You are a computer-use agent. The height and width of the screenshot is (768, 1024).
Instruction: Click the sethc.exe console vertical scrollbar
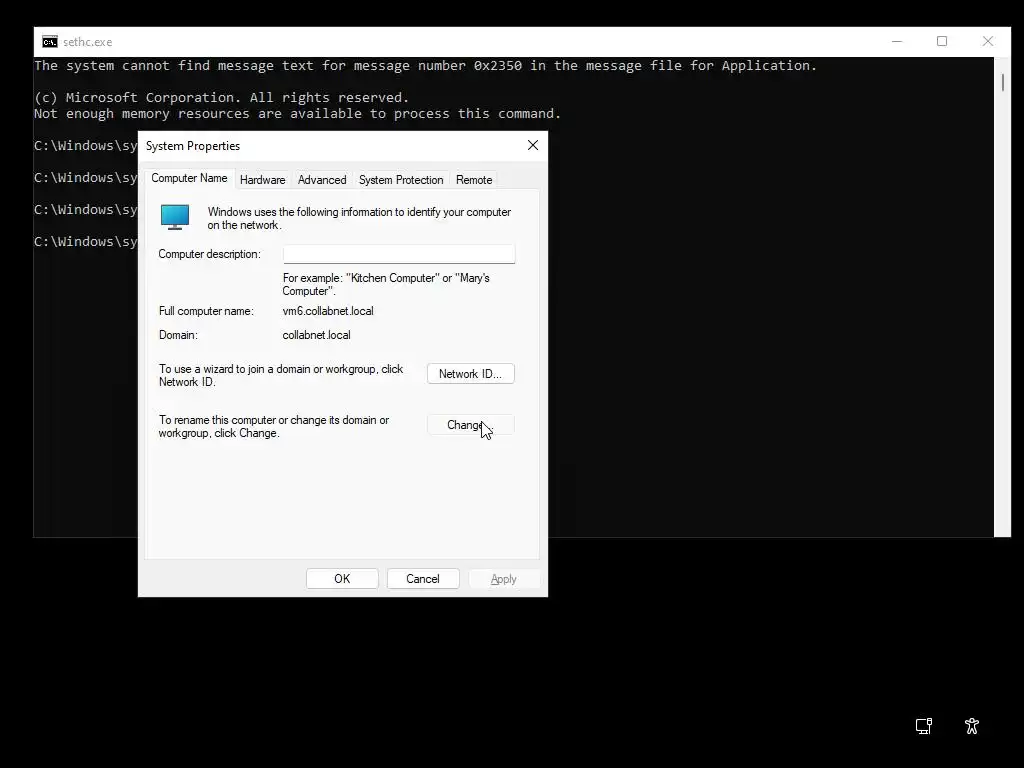(1002, 297)
